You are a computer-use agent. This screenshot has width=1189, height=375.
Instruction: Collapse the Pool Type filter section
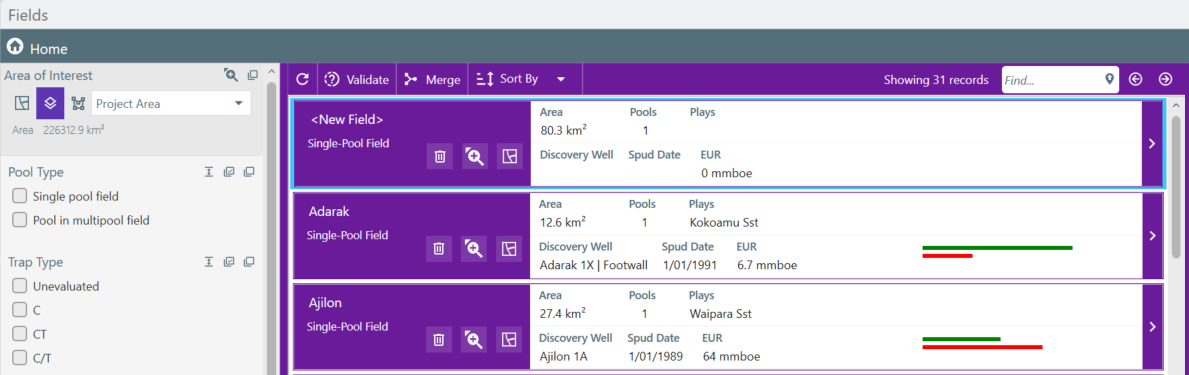pyautogui.click(x=209, y=172)
